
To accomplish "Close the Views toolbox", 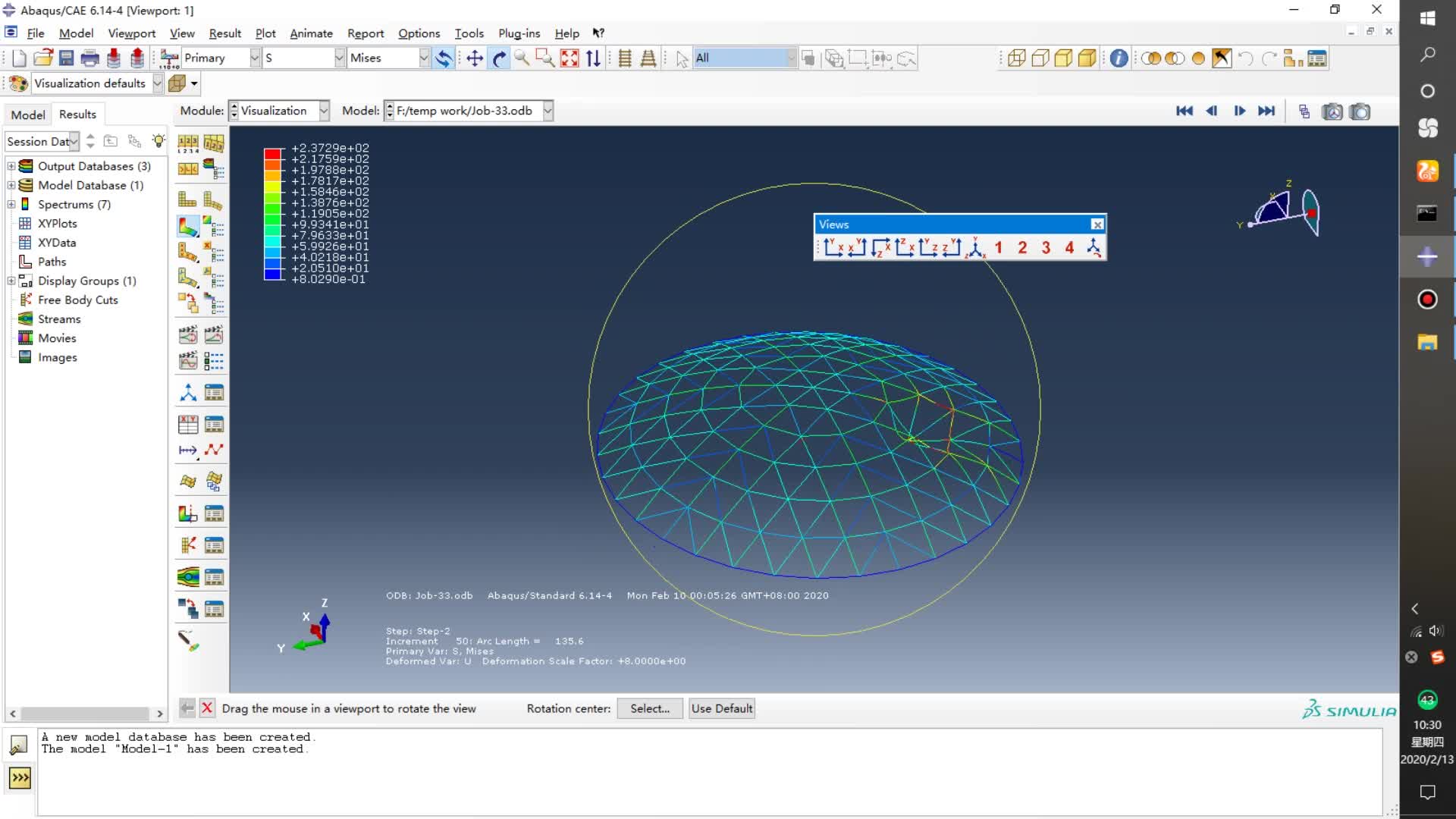I will [1097, 224].
